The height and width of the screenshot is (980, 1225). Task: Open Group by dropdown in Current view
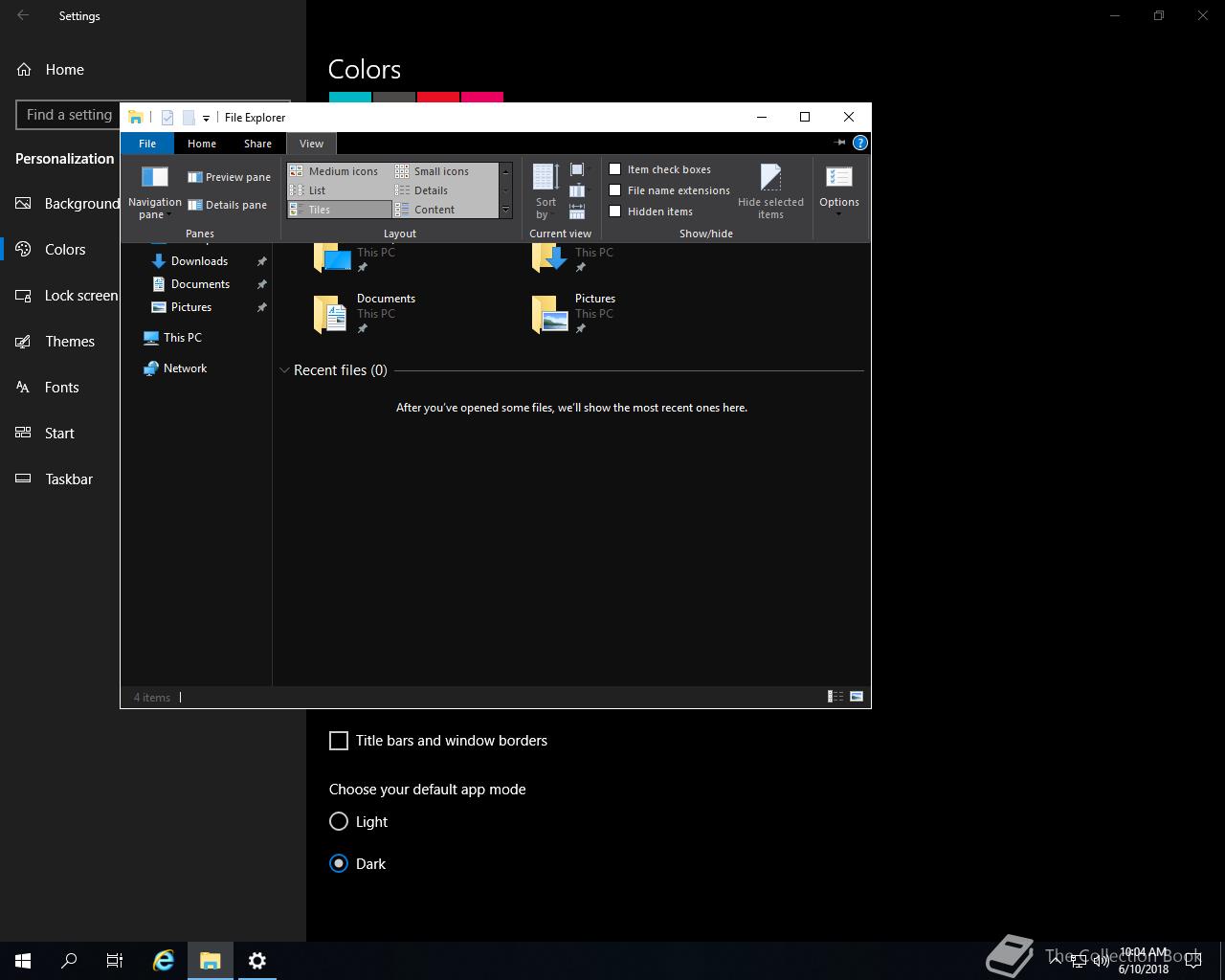[578, 169]
